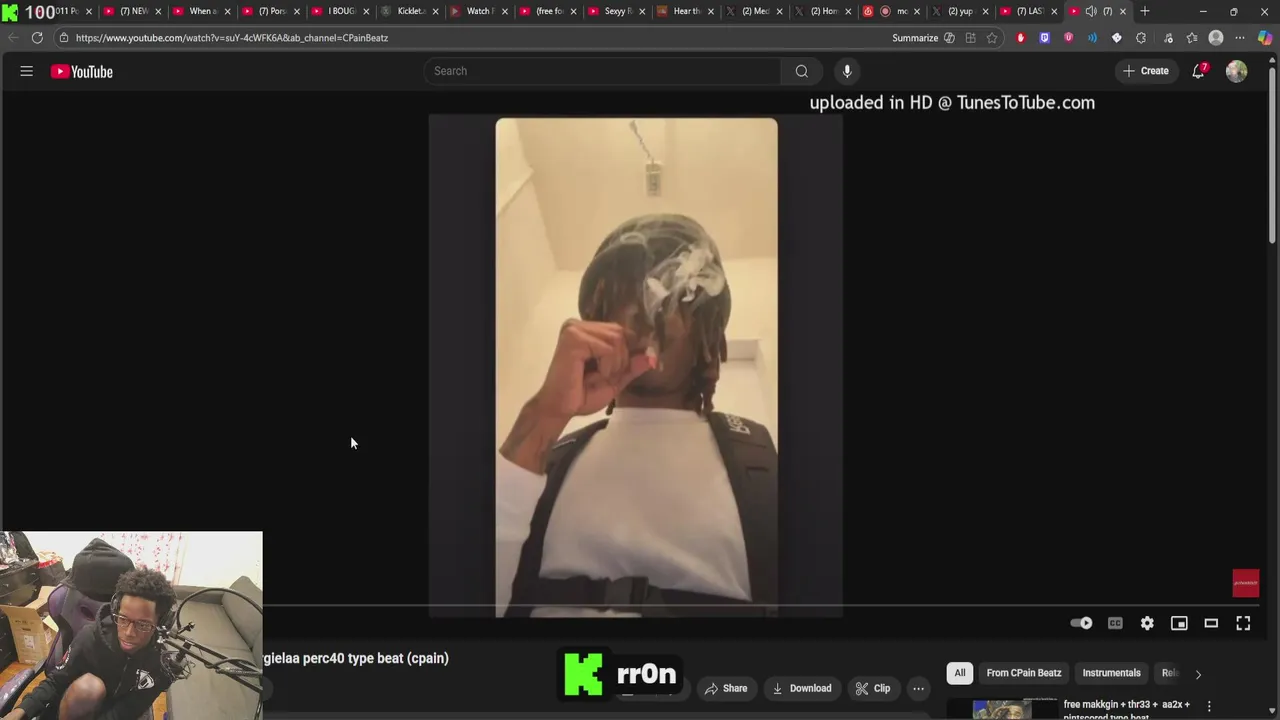Click the video title 'perc40 type beat (cpain)'

356,658
